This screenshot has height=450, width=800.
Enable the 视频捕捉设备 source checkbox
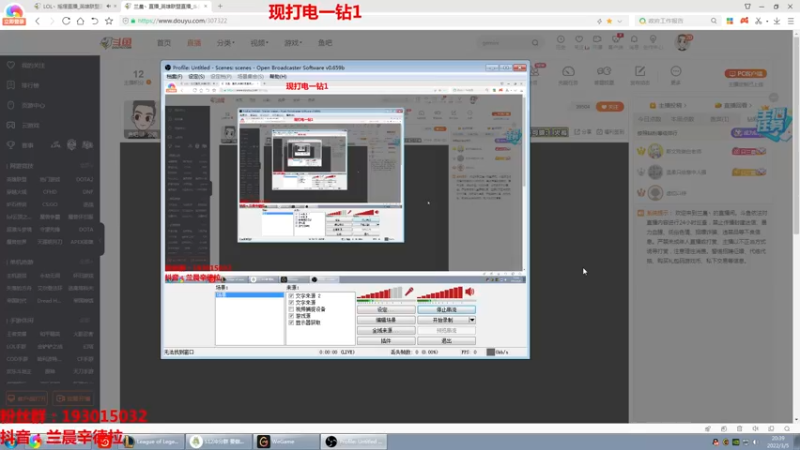point(291,309)
